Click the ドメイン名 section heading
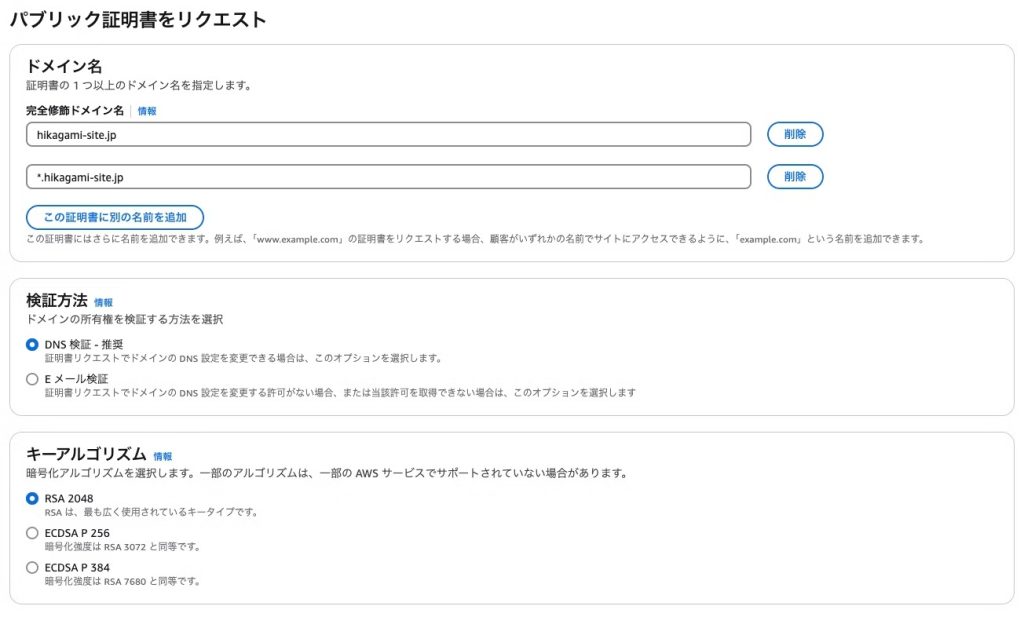This screenshot has height=617, width=1024. point(64,67)
